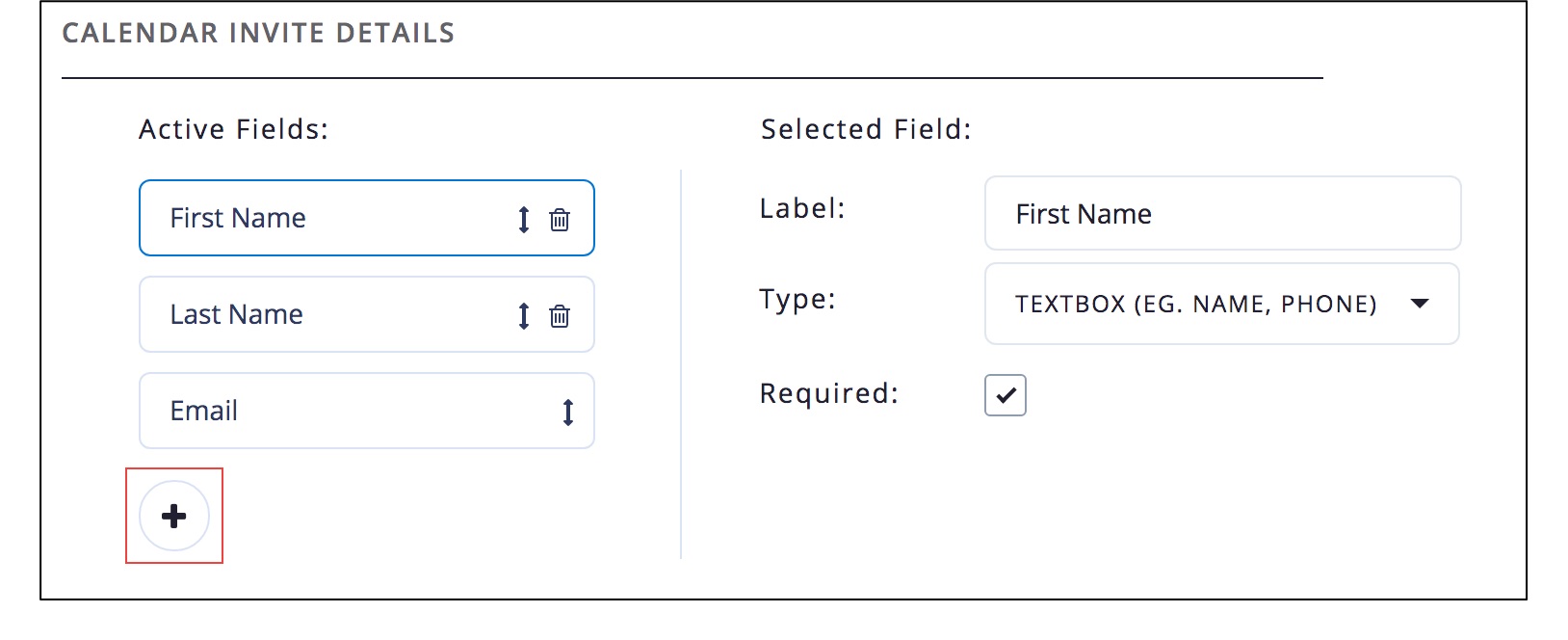Image resolution: width=1568 pixels, height=640 pixels.
Task: Click trash icon for Last Name
Action: (560, 316)
